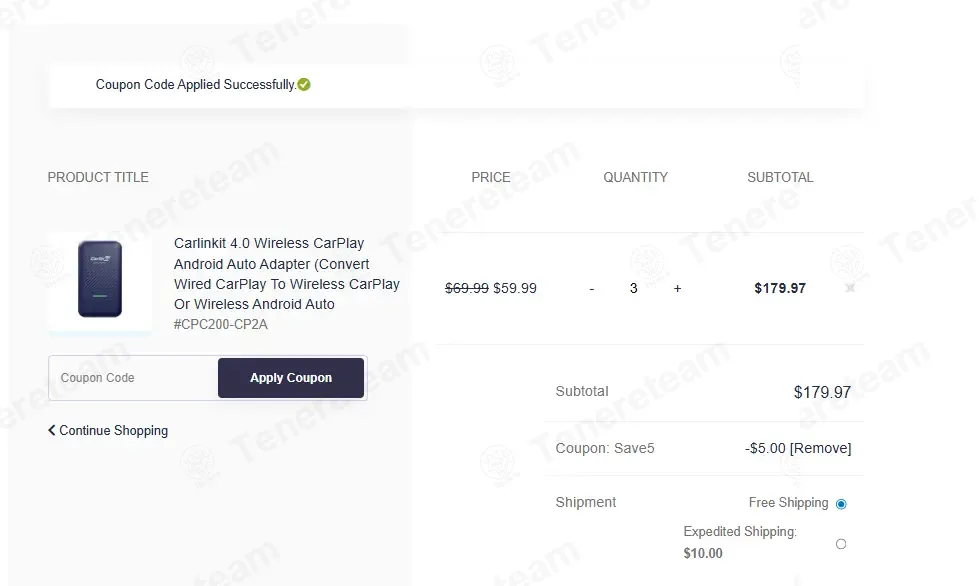Open the Carlinkit 4.0 Wireless CarPlay title link

287,273
